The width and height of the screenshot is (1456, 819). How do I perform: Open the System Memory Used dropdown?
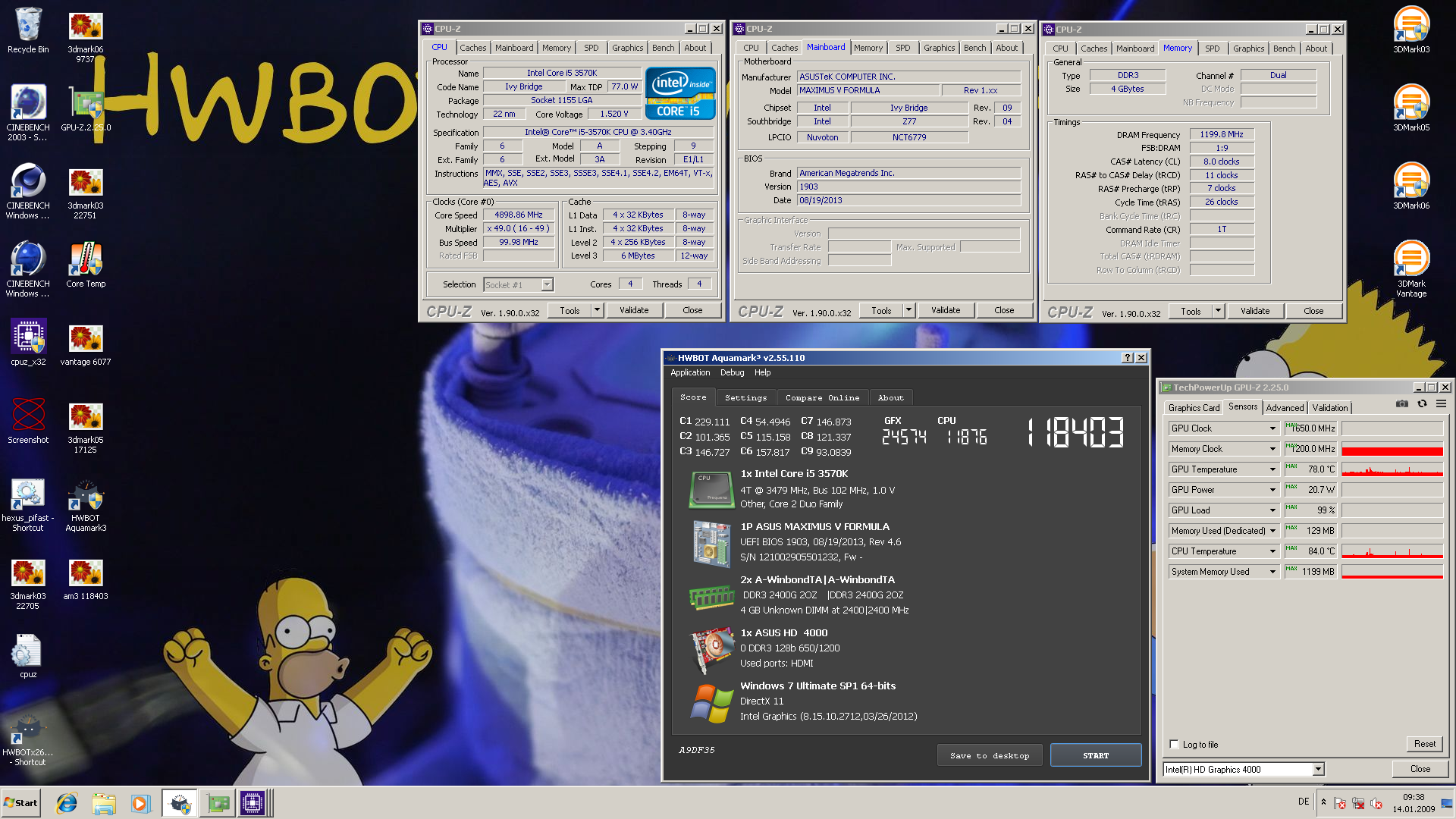pyautogui.click(x=1272, y=572)
